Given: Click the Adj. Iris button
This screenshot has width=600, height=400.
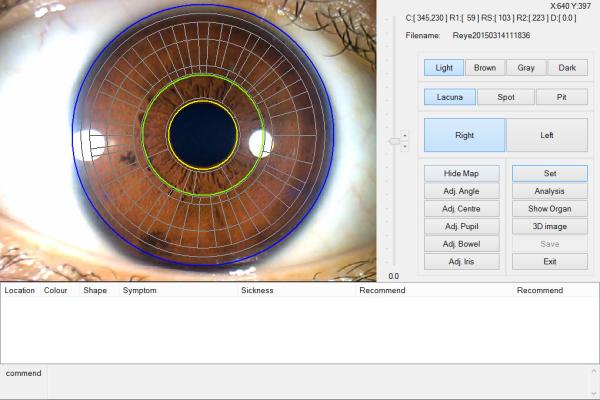Looking at the screenshot, I should coord(461,261).
